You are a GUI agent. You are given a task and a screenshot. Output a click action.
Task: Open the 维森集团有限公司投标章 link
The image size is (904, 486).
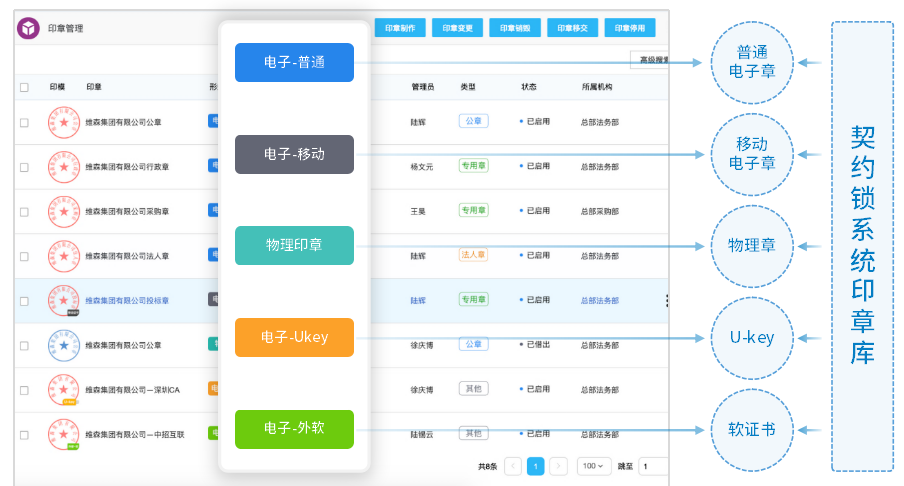click(127, 300)
